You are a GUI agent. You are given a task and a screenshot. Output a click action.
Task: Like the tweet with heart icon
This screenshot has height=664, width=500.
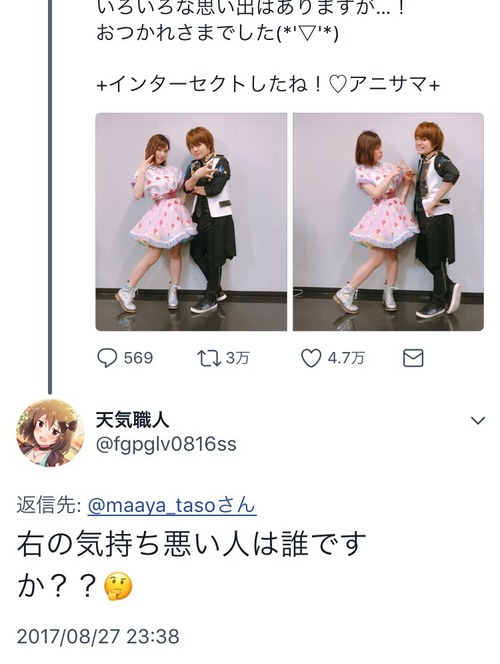311,358
